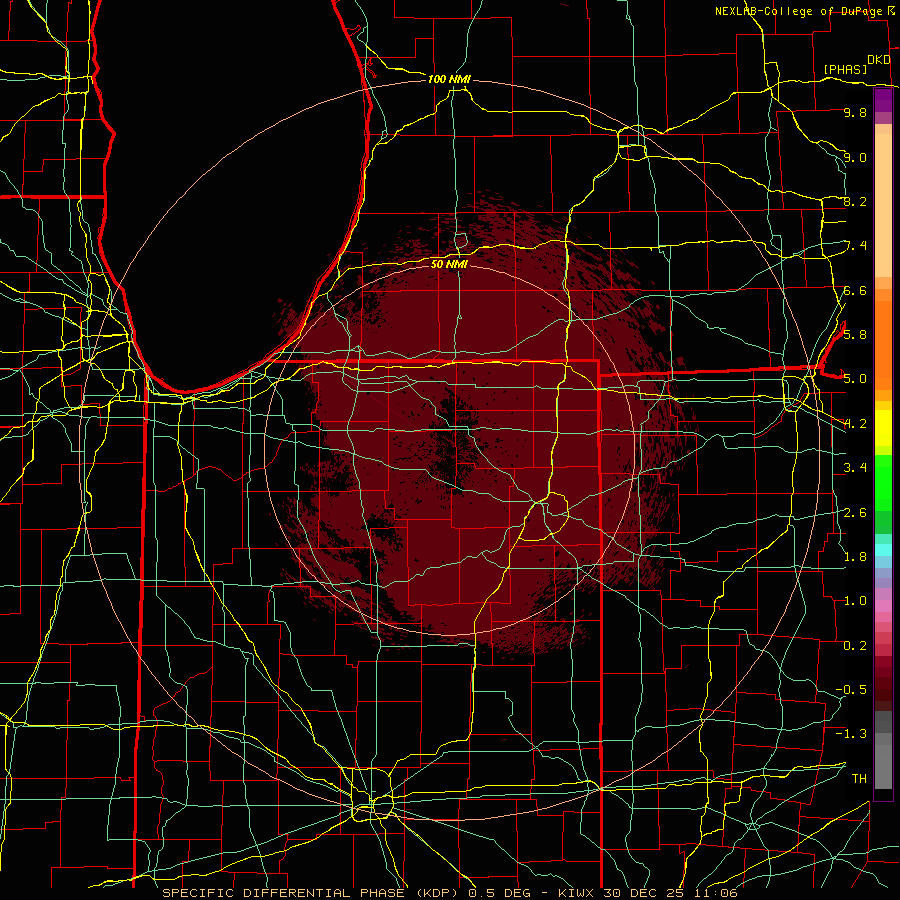This screenshot has height=900, width=900.
Task: Click the 8.2 value on the color scale
Action: 855,201
